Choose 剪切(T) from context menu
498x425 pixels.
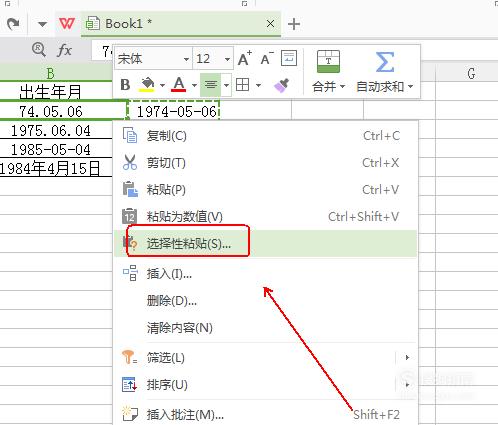click(265, 163)
